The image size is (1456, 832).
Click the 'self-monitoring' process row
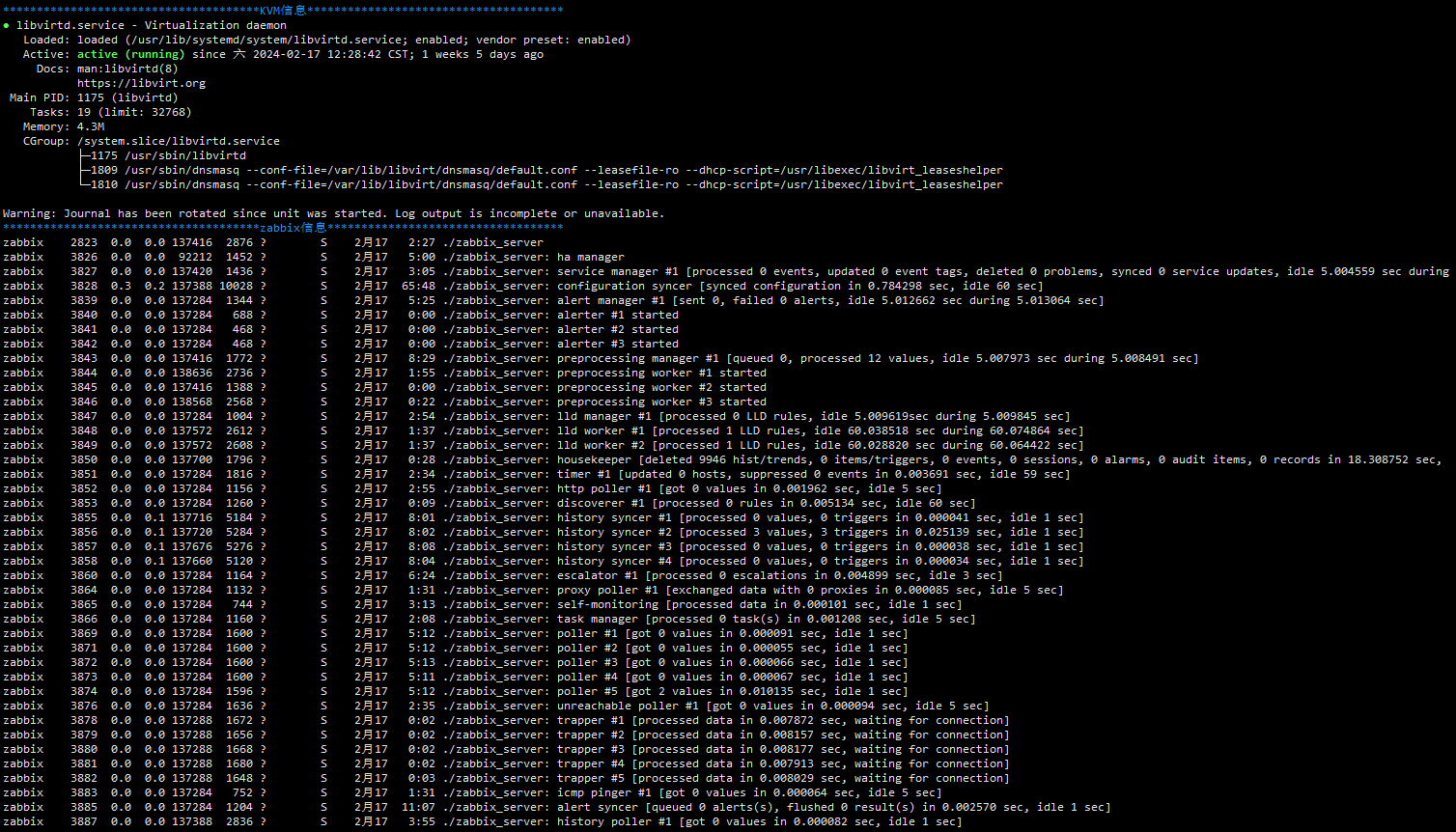point(483,604)
